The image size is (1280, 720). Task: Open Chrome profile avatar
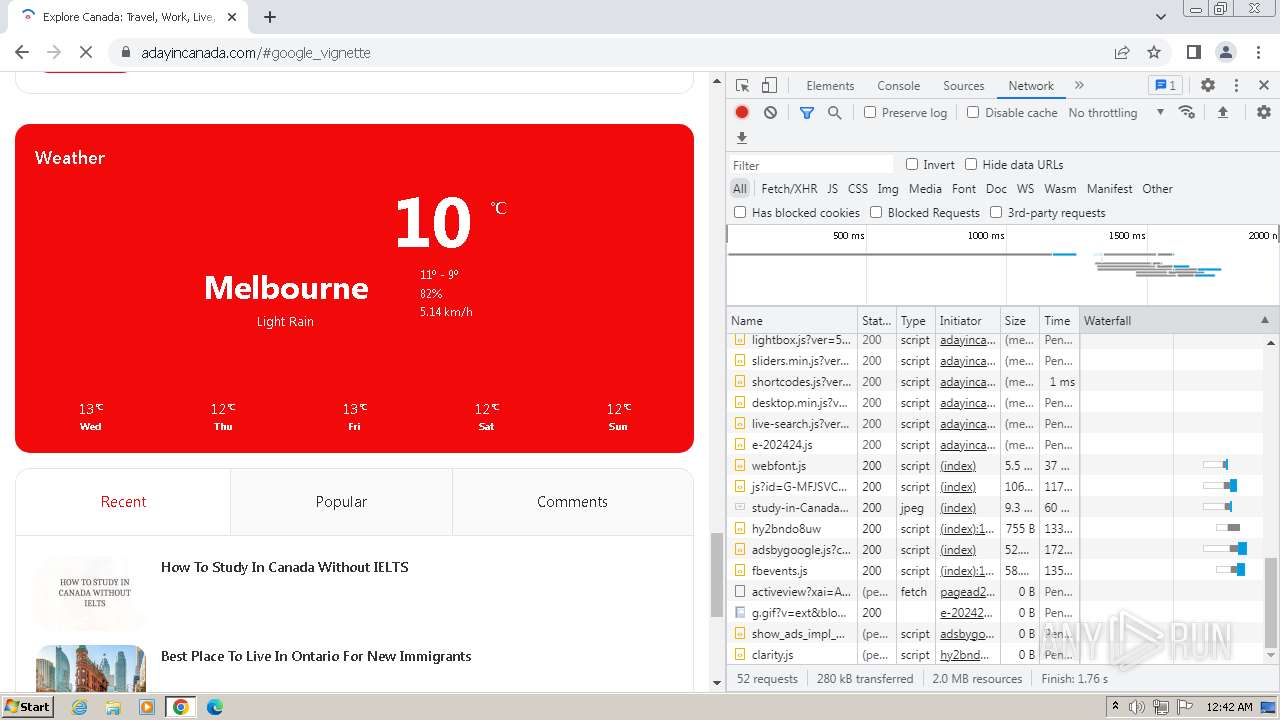[x=1225, y=52]
